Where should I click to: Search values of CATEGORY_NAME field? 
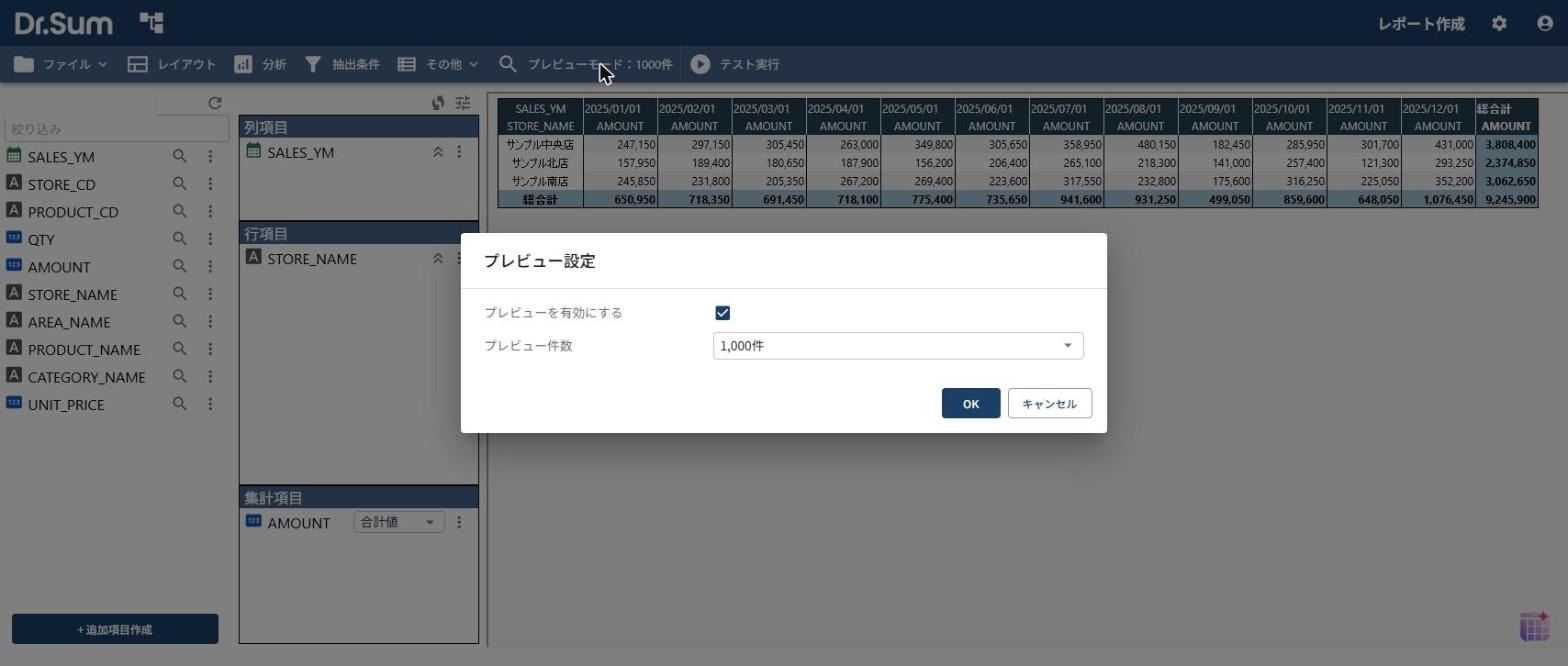(x=180, y=376)
